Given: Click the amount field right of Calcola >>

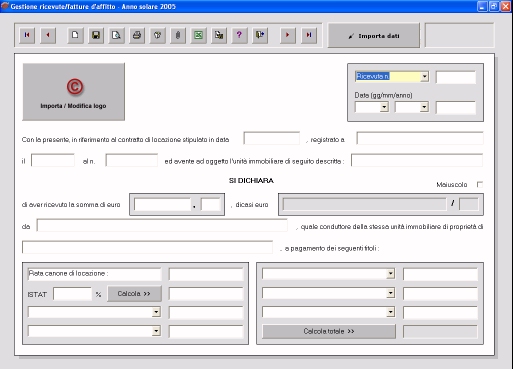Looking at the screenshot, I should point(206,294).
